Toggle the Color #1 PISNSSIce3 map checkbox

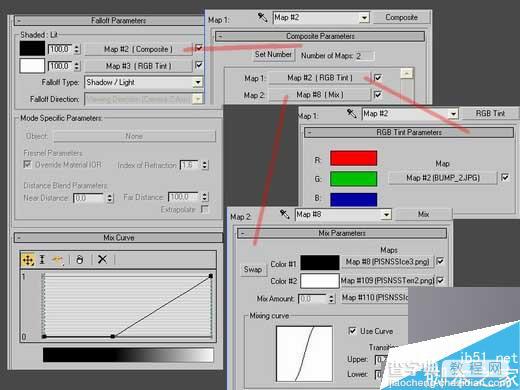coord(440,261)
